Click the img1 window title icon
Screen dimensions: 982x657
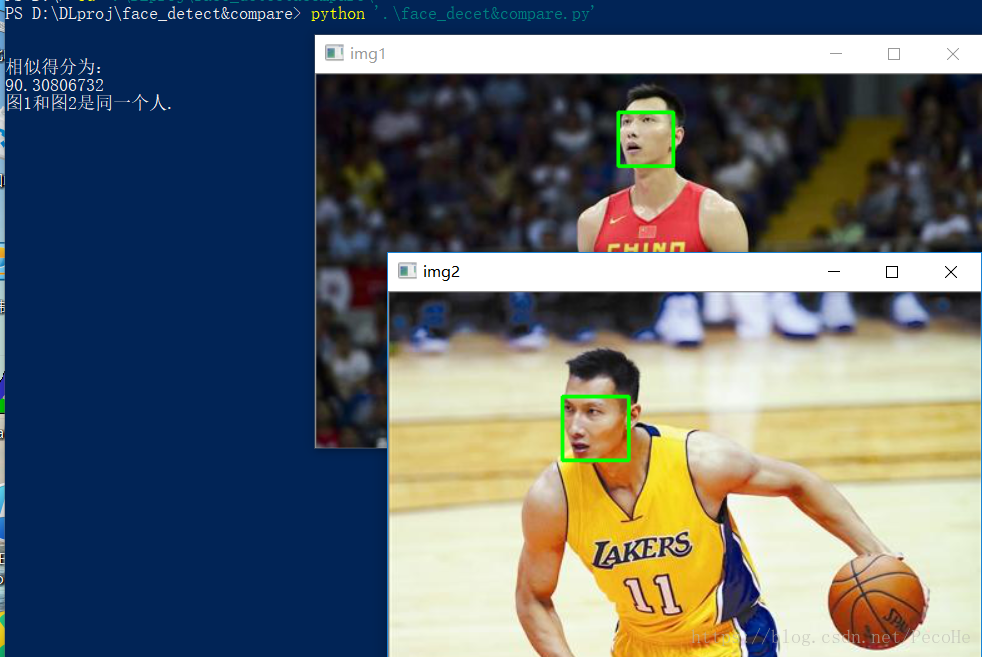[334, 53]
